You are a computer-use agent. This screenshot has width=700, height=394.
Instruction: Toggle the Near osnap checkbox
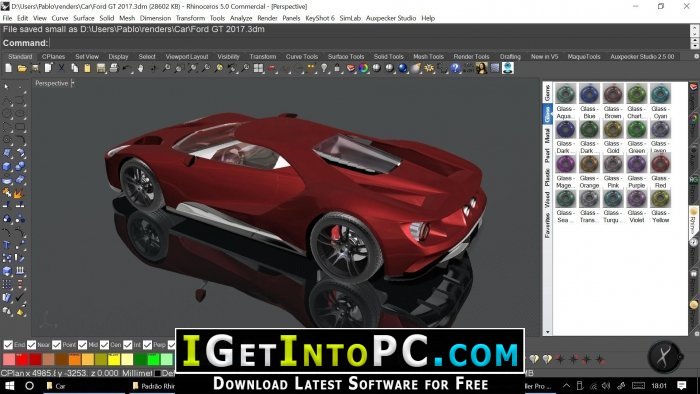[x=31, y=344]
